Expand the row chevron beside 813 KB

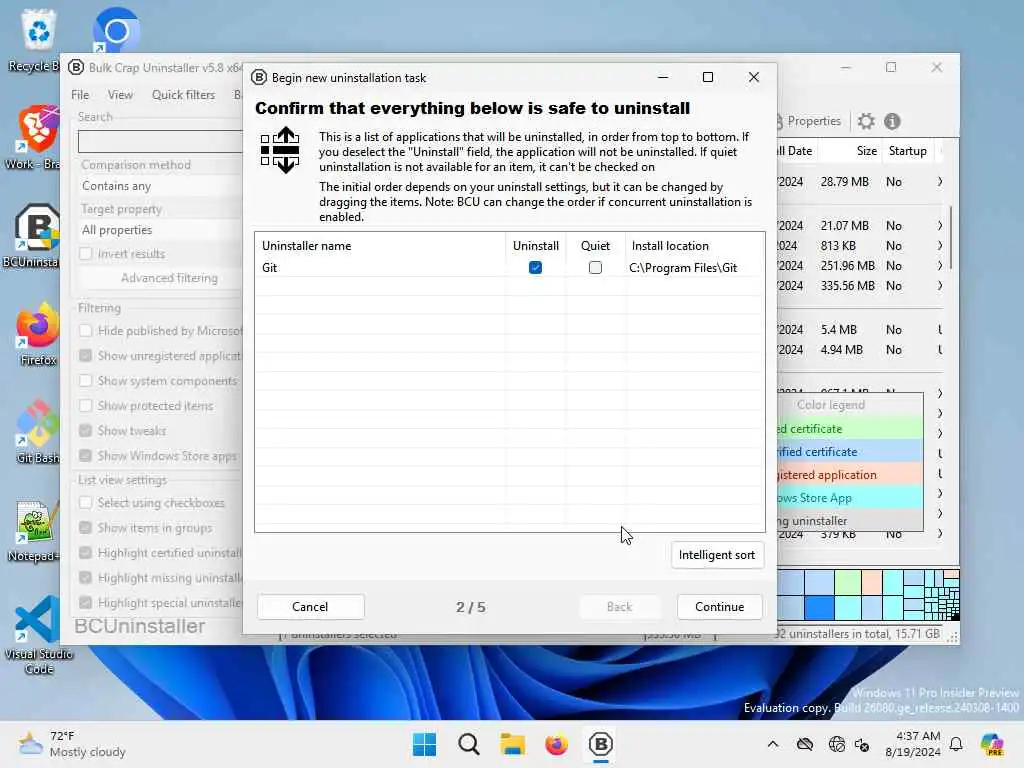point(940,246)
